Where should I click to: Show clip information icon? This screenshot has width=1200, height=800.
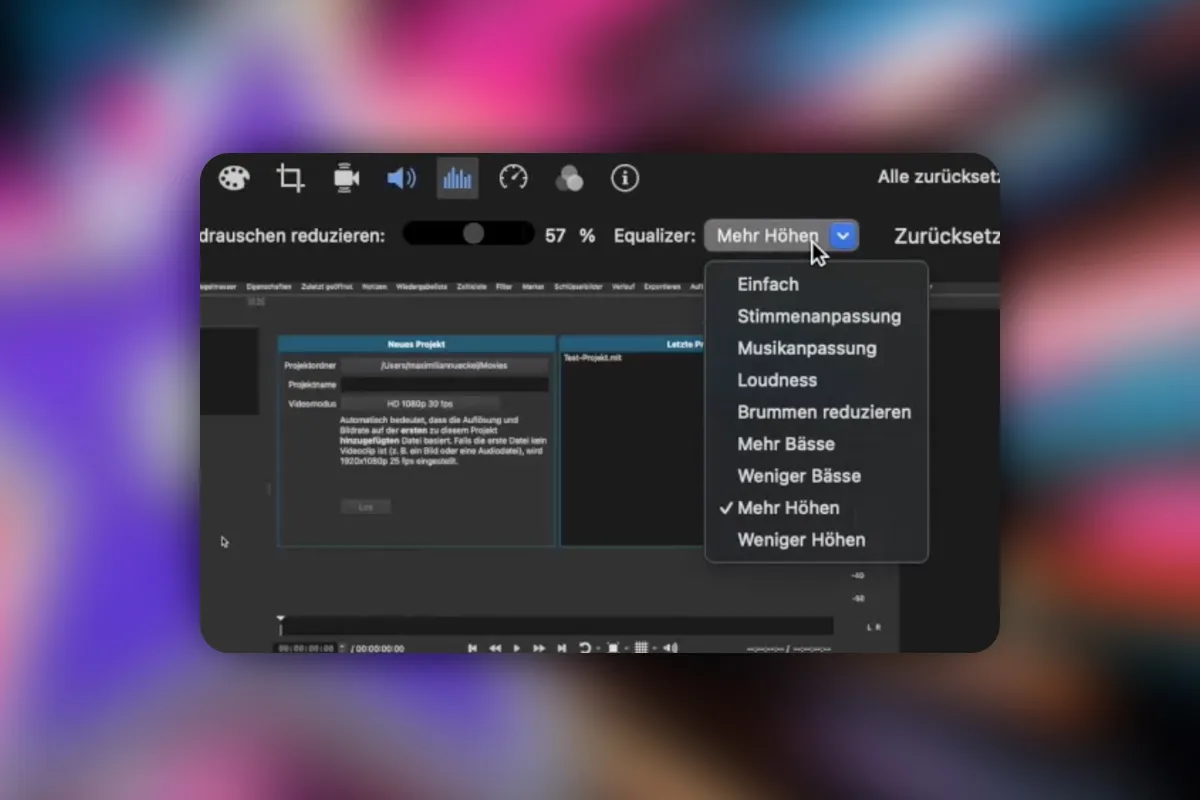tap(625, 178)
